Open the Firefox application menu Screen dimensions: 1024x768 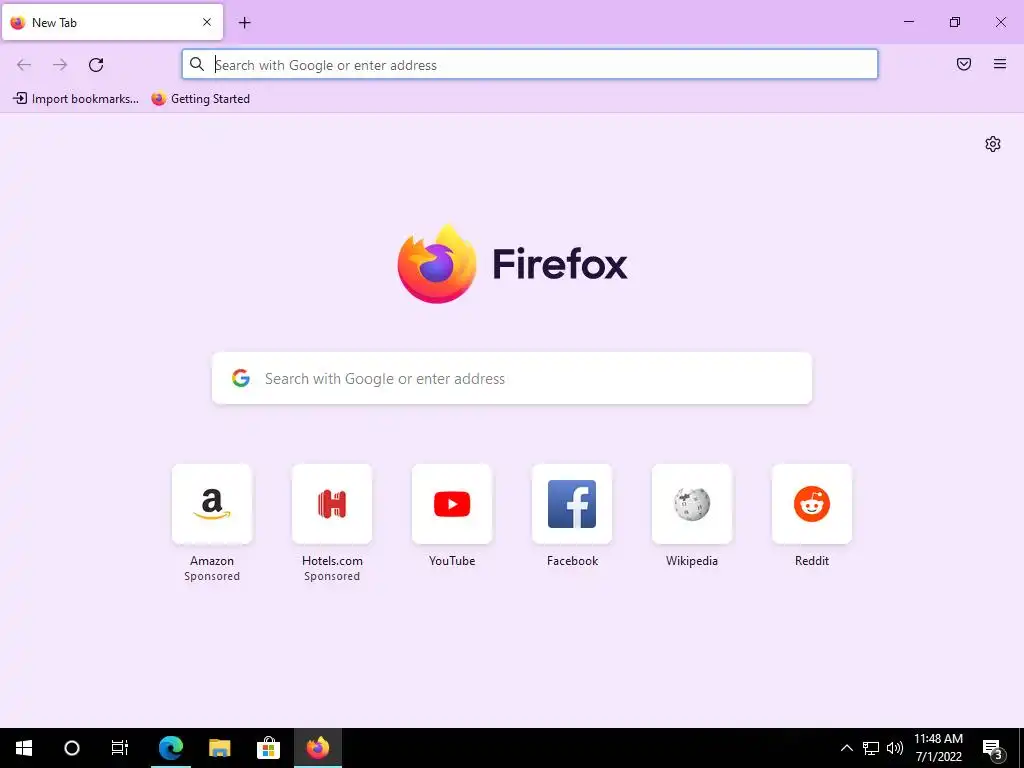pyautogui.click(x=1000, y=64)
